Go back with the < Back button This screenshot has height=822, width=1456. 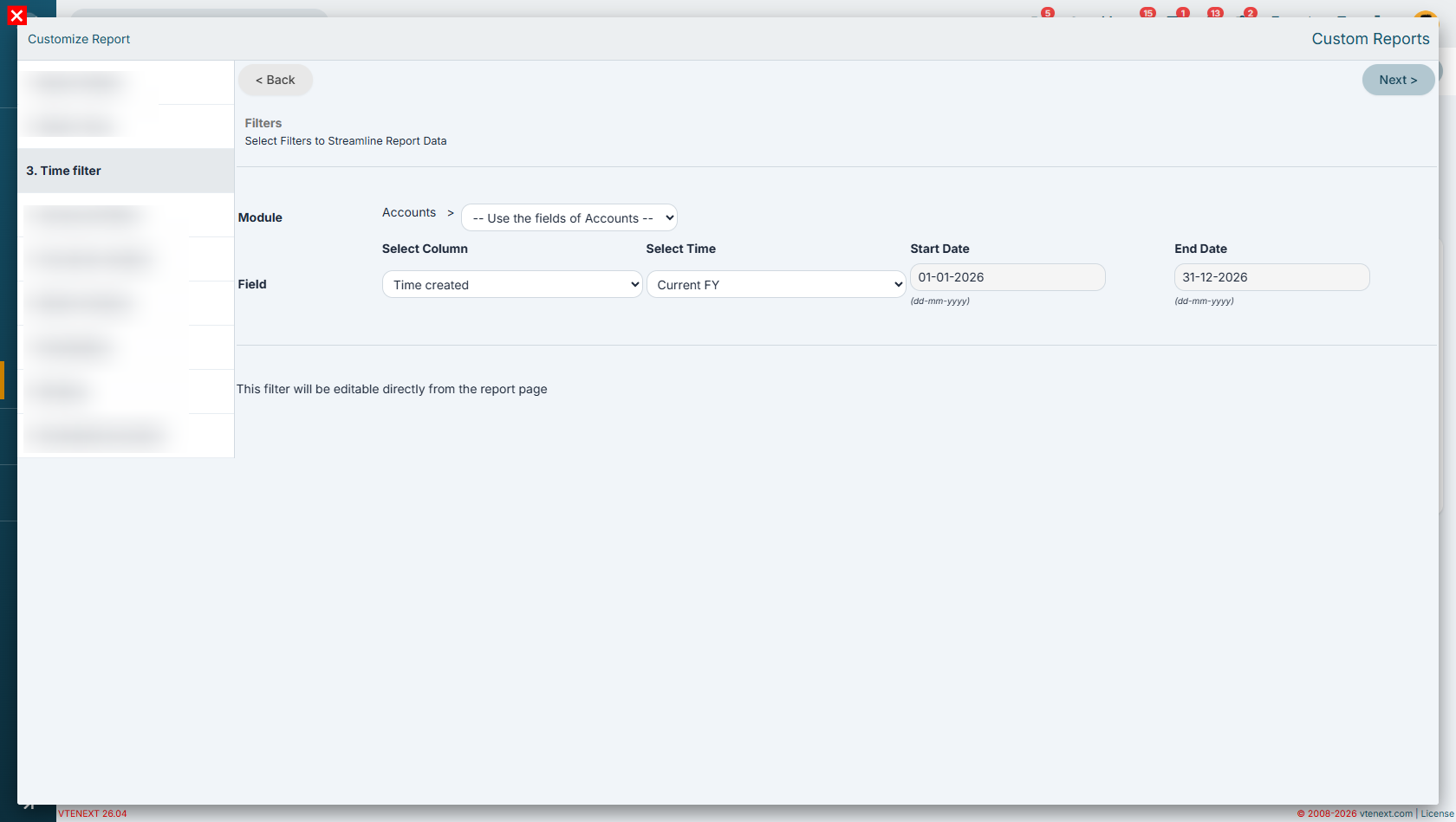[x=276, y=80]
